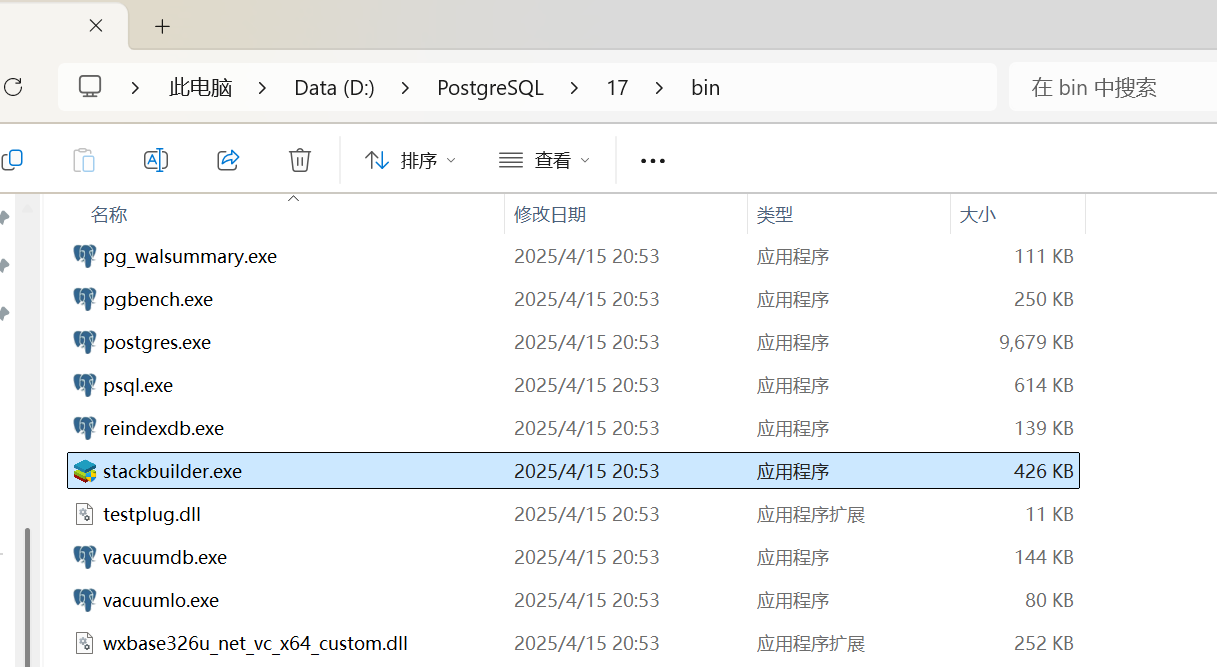The width and height of the screenshot is (1217, 667).
Task: Click the 250 KB size of pgbench.exe
Action: [1044, 299]
